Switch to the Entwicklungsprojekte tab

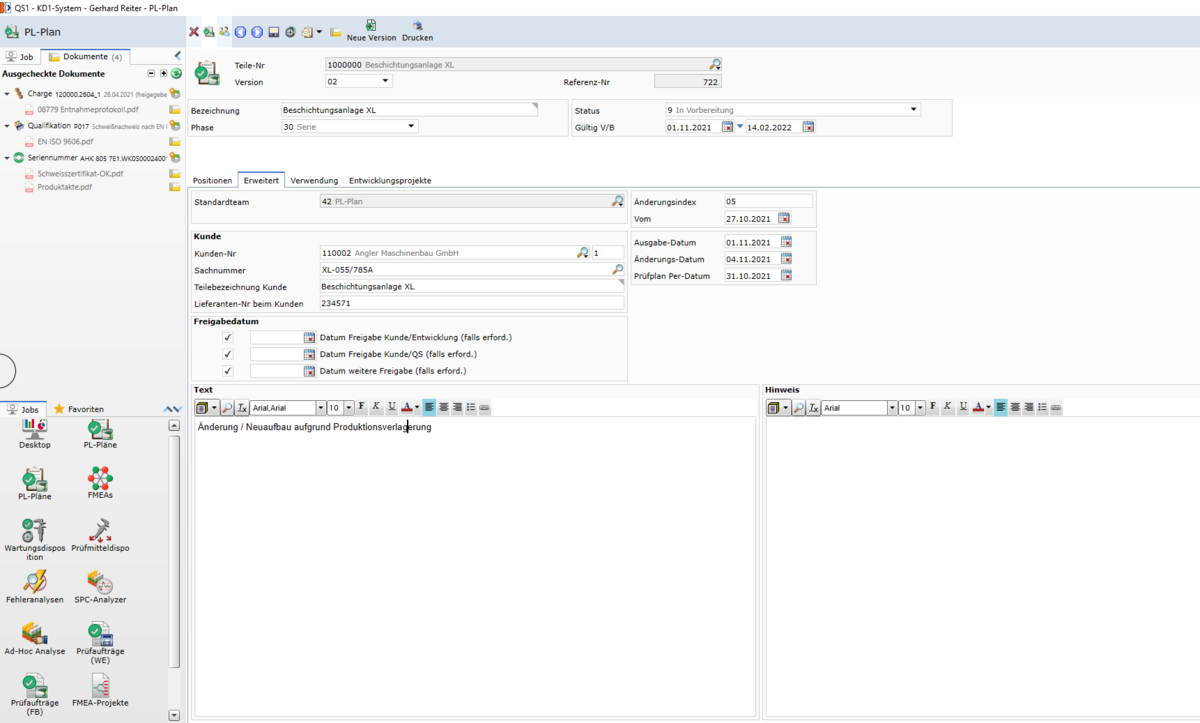[390, 180]
